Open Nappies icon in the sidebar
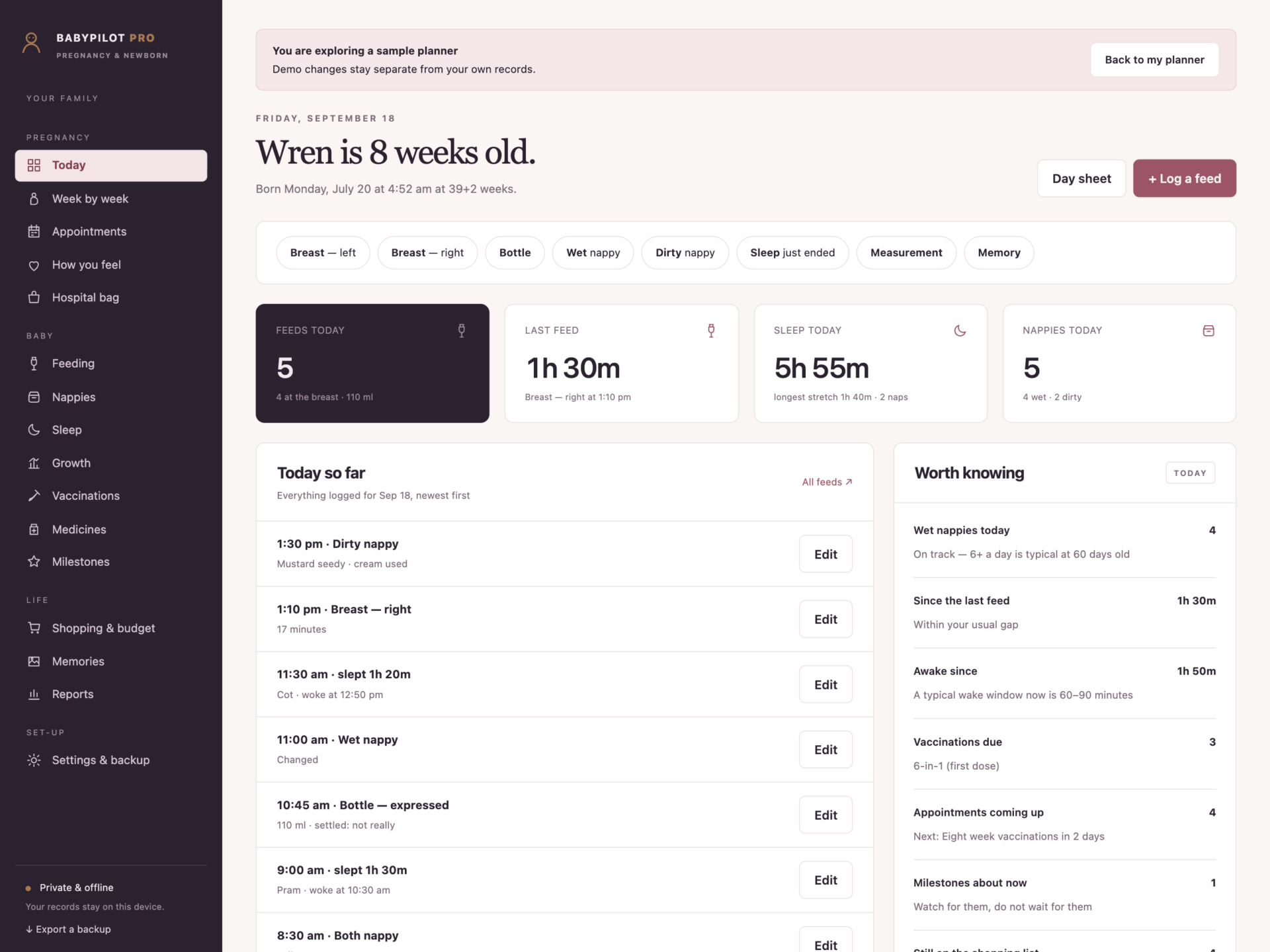The image size is (1270, 952). click(34, 397)
